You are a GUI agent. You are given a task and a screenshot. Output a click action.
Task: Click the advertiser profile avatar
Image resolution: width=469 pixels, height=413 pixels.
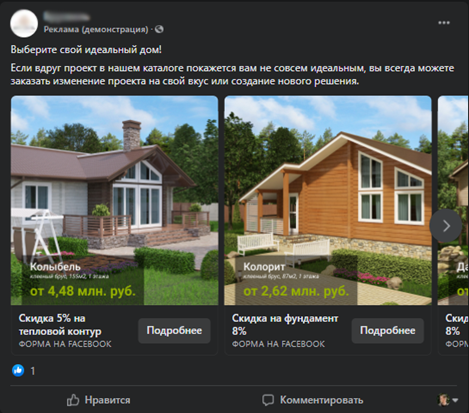point(24,23)
